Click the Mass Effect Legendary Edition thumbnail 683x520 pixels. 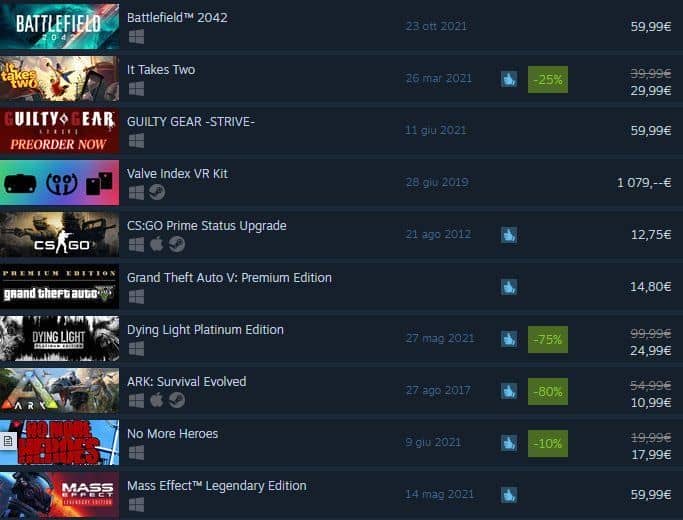tap(59, 495)
